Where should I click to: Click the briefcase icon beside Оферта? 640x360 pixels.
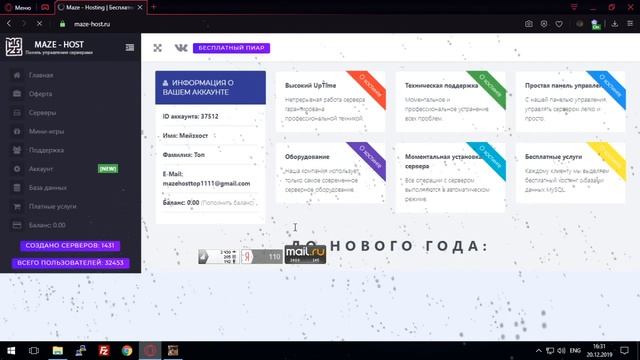point(17,94)
